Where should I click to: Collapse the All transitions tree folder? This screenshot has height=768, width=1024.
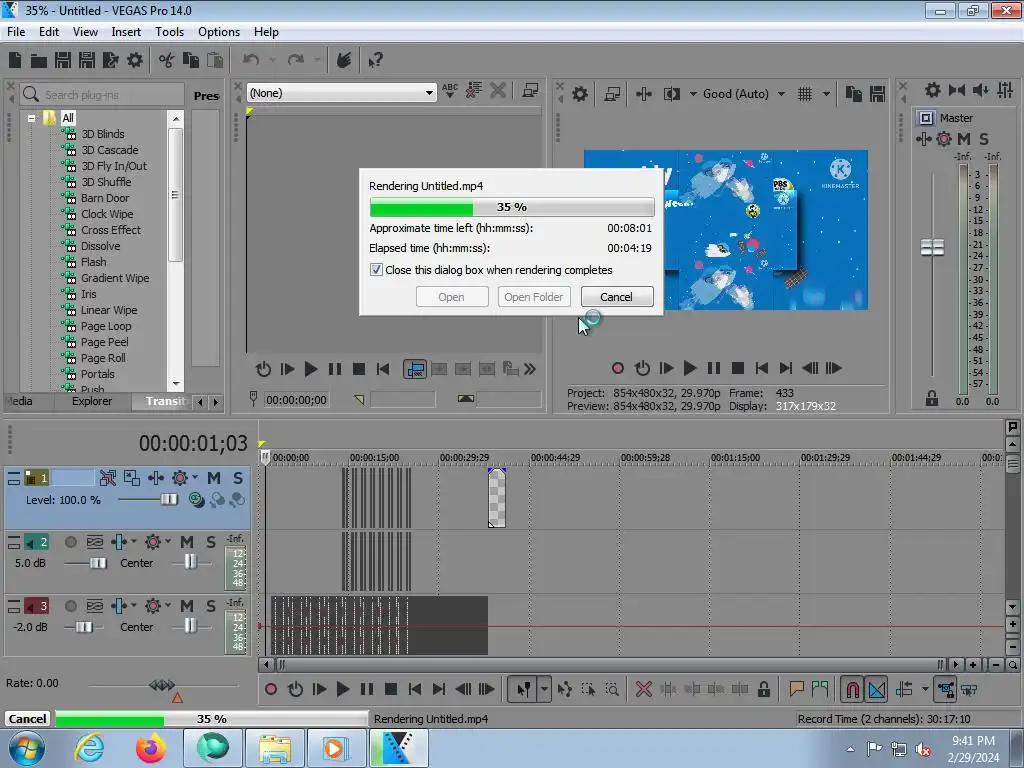(31, 118)
